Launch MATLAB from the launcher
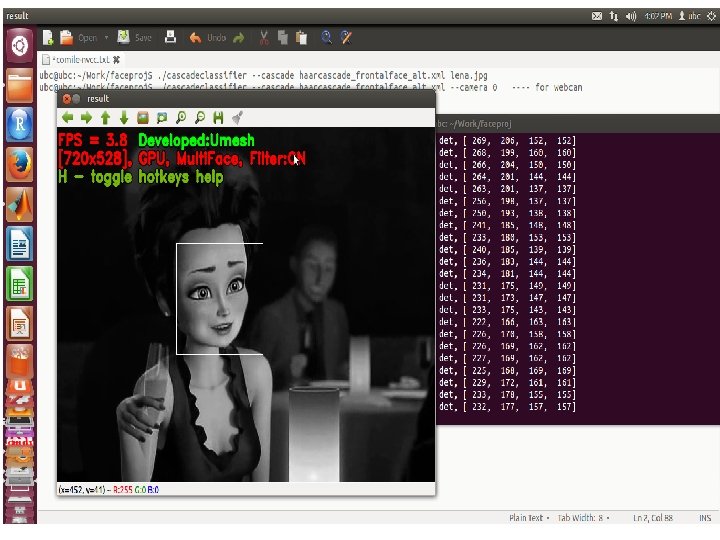 (x=20, y=203)
